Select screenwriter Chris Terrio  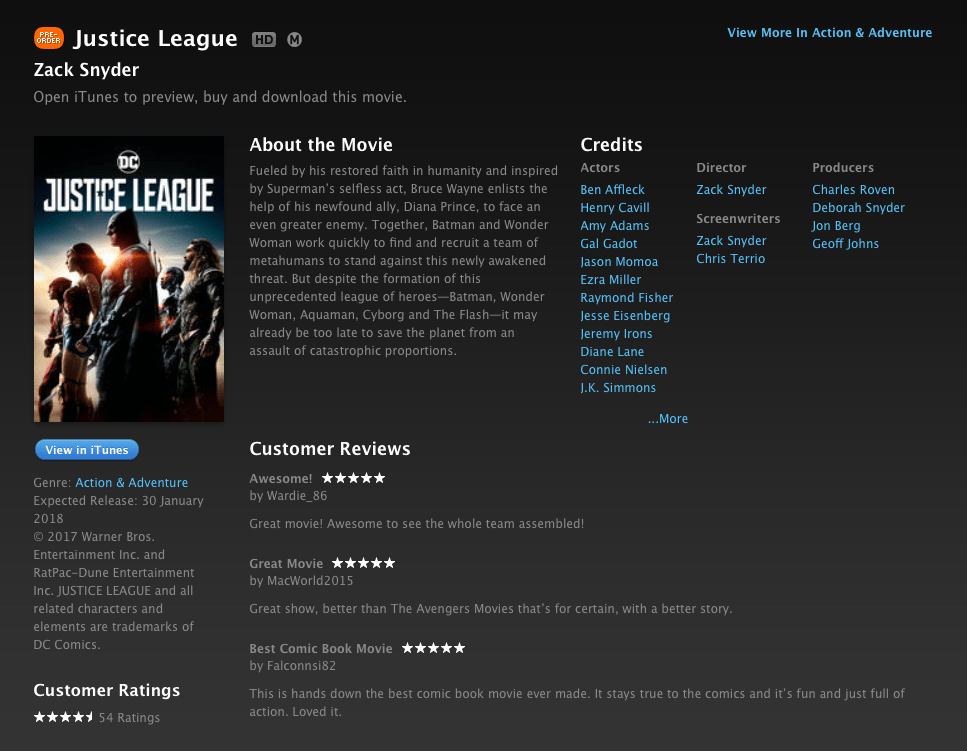coord(731,259)
